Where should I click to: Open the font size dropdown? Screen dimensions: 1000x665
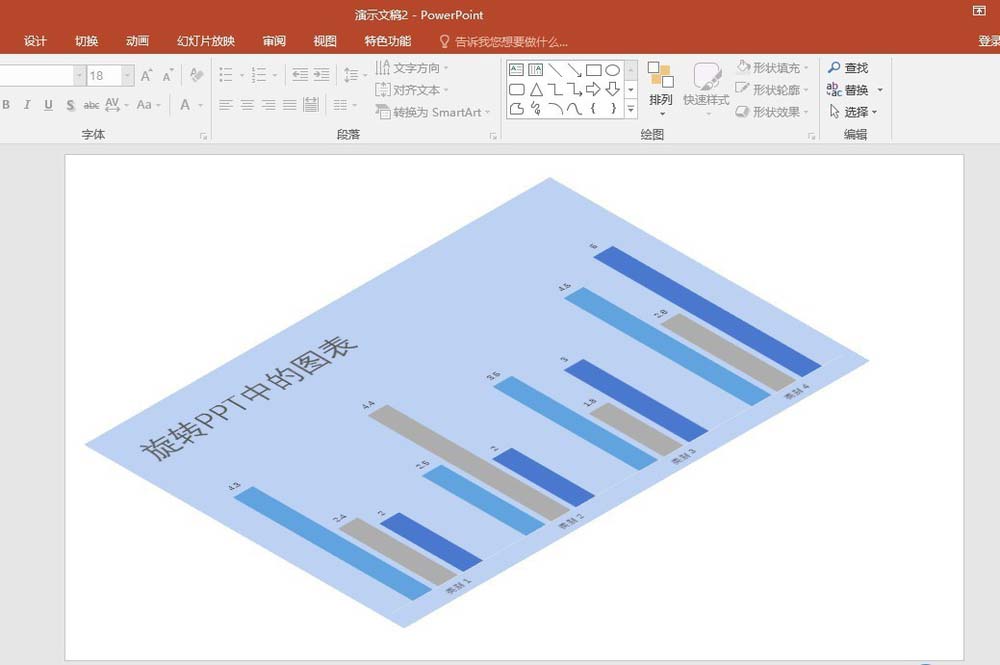[128, 75]
